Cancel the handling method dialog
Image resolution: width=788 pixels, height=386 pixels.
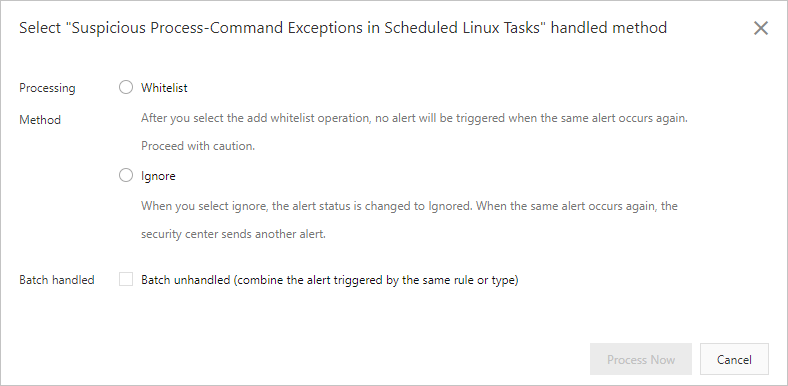(x=734, y=359)
